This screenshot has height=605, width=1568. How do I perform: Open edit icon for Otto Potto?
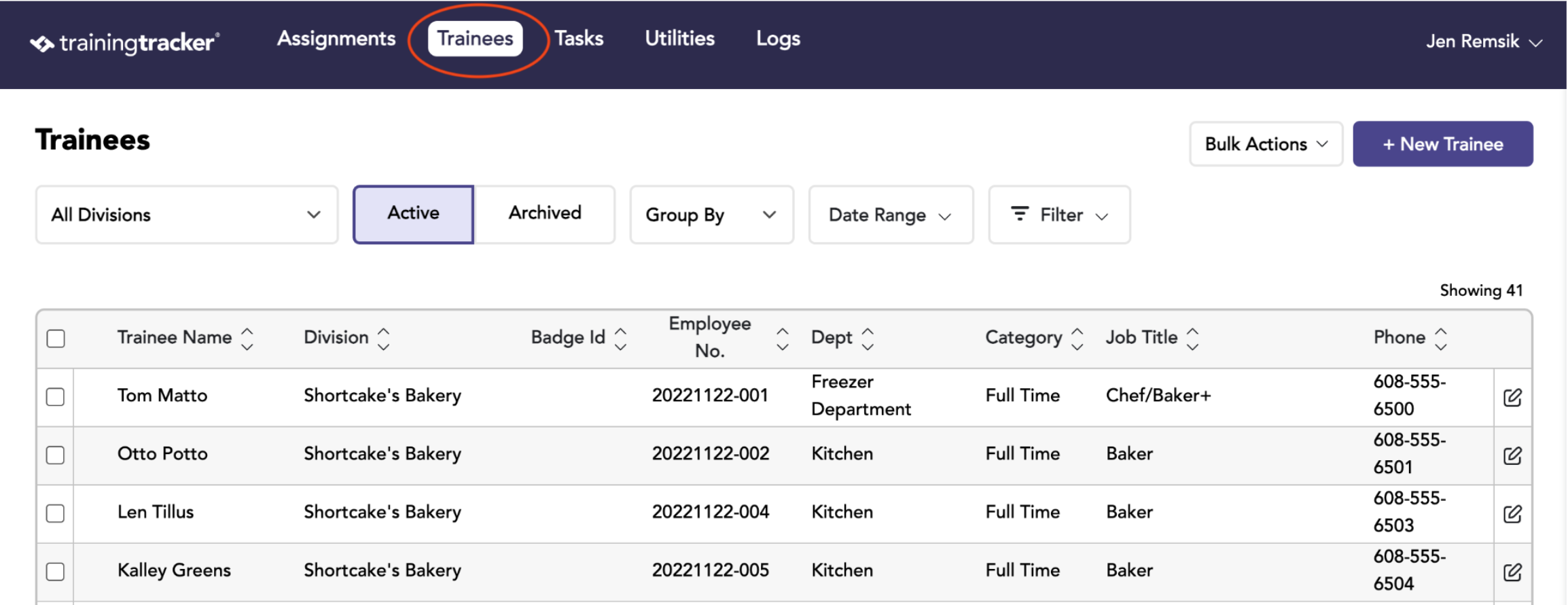click(1512, 455)
